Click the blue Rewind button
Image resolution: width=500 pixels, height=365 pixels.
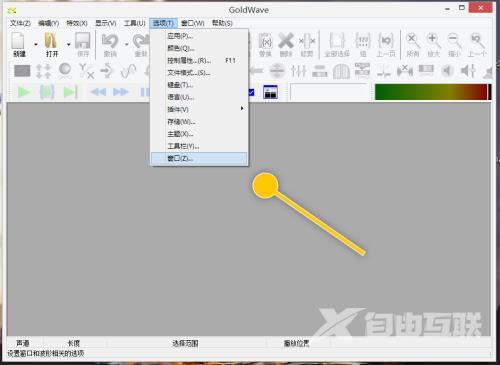(x=98, y=92)
